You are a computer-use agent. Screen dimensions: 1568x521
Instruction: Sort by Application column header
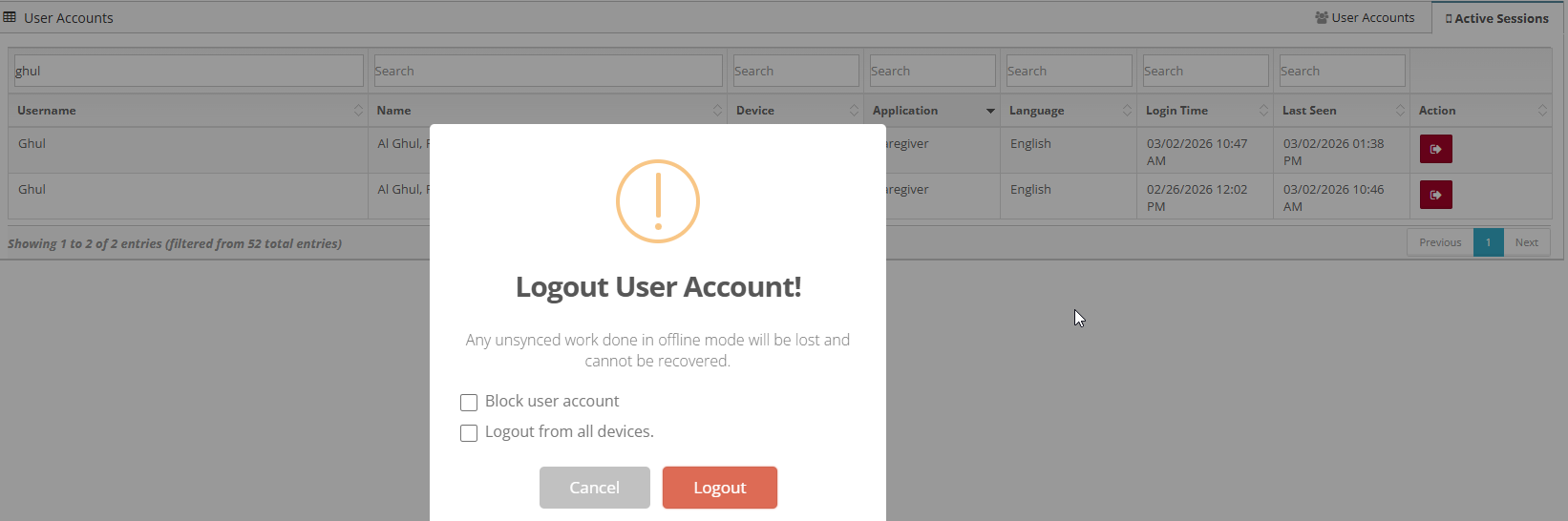pyautogui.click(x=932, y=111)
